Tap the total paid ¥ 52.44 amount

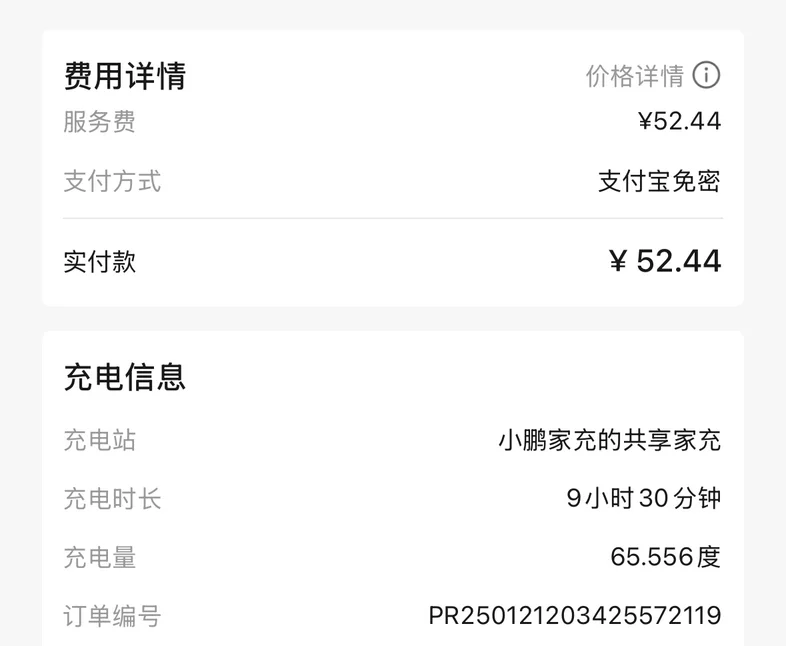665,261
